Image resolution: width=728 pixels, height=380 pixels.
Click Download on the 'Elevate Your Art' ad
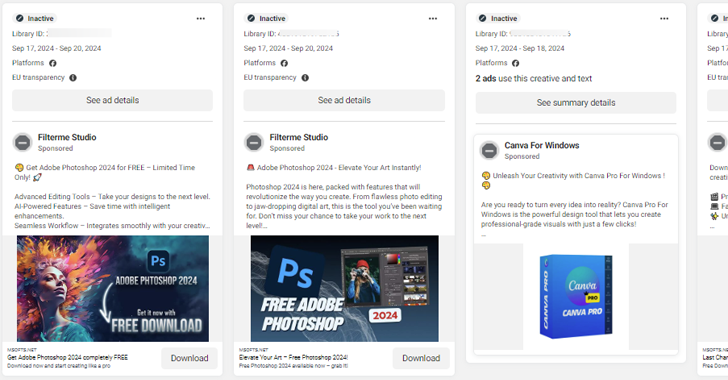coord(421,358)
